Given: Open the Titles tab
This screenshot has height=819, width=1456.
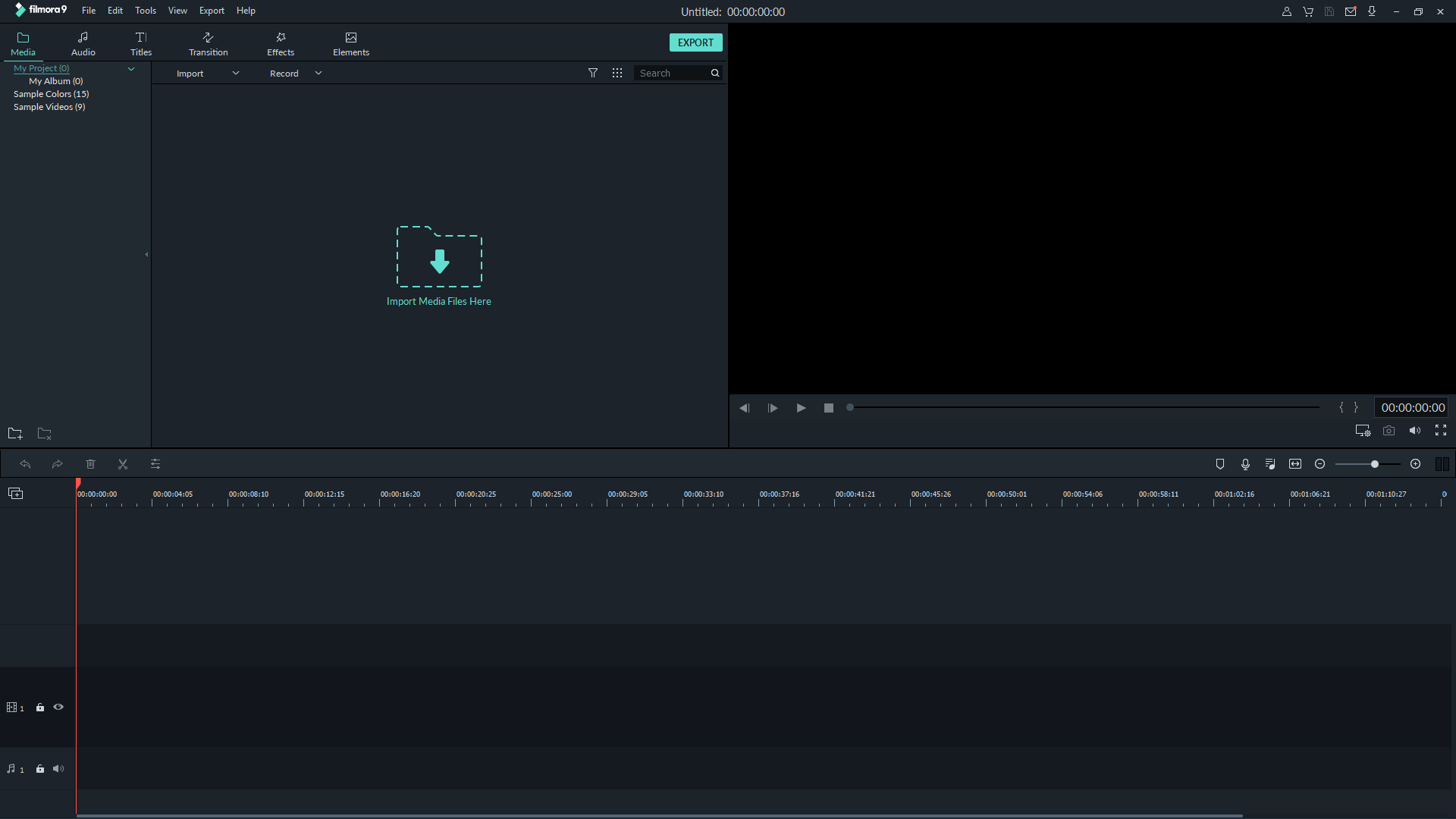Looking at the screenshot, I should (x=141, y=44).
